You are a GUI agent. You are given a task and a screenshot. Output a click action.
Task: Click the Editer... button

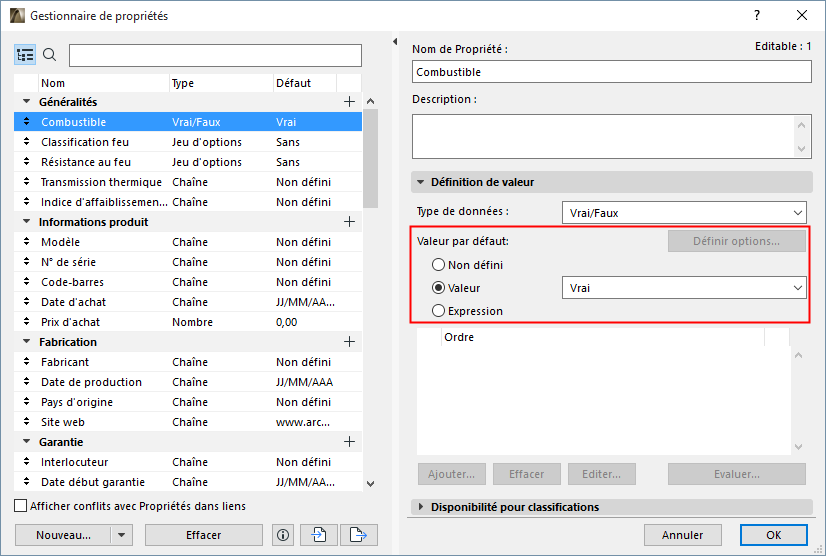tap(602, 474)
